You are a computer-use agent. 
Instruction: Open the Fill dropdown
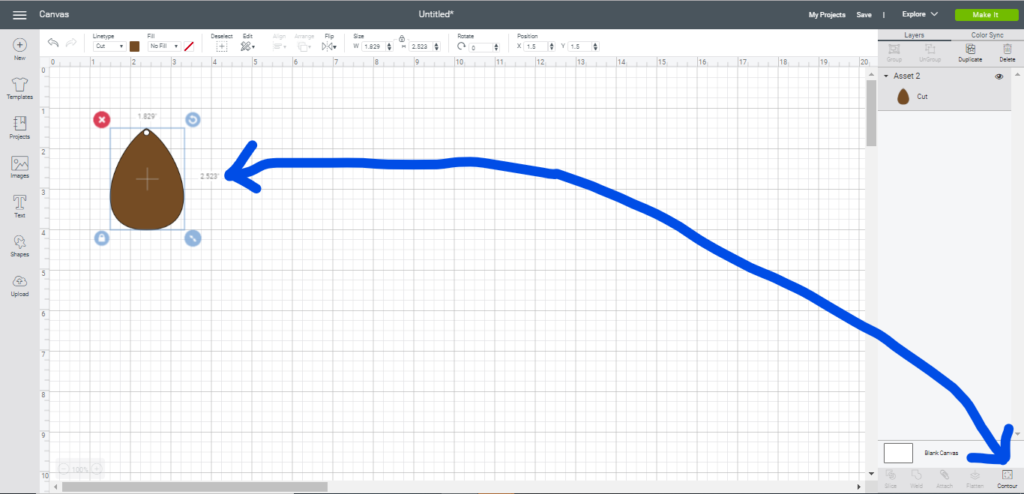[163, 46]
